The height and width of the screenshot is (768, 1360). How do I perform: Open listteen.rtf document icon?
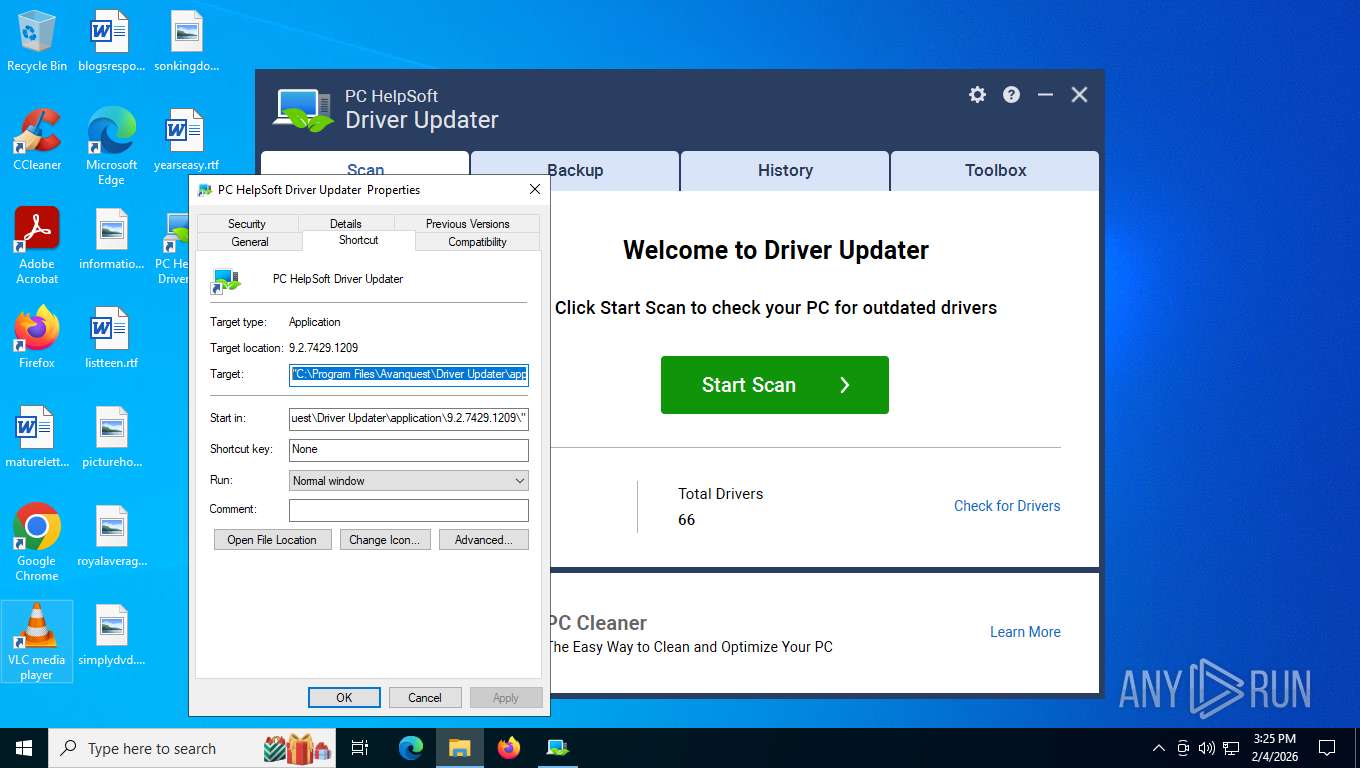tap(111, 338)
